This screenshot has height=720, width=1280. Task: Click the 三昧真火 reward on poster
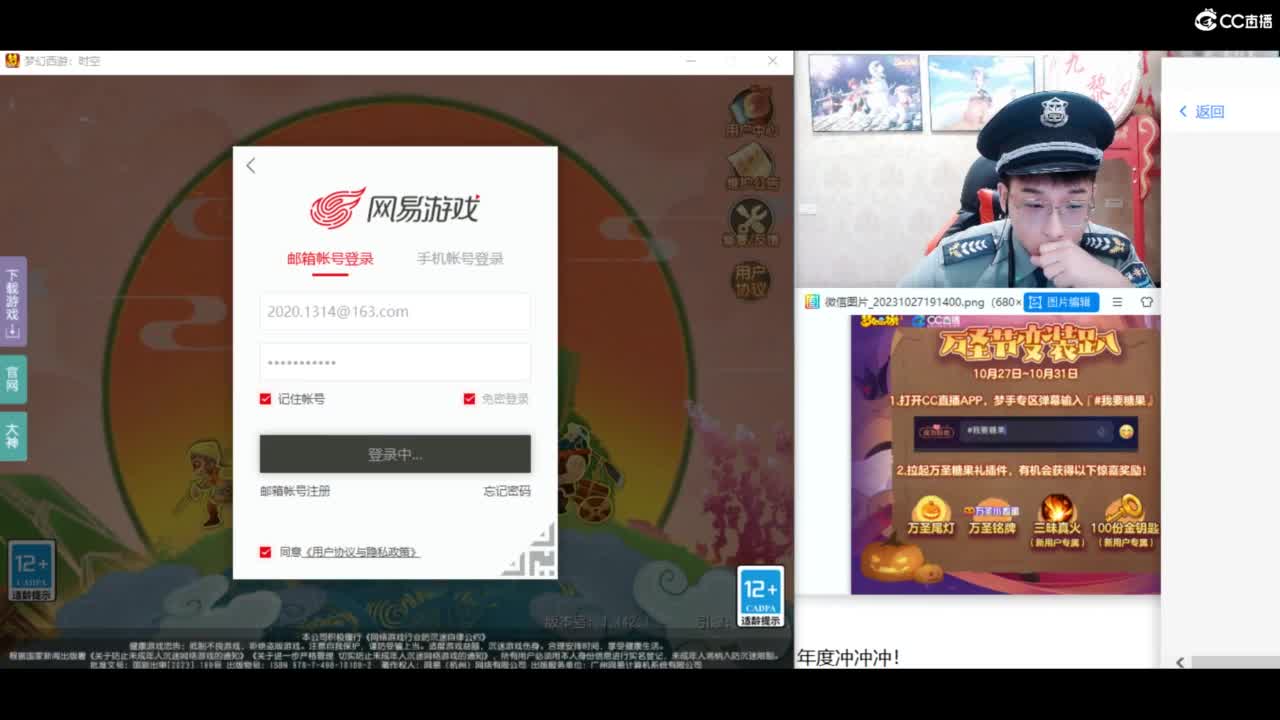1057,520
